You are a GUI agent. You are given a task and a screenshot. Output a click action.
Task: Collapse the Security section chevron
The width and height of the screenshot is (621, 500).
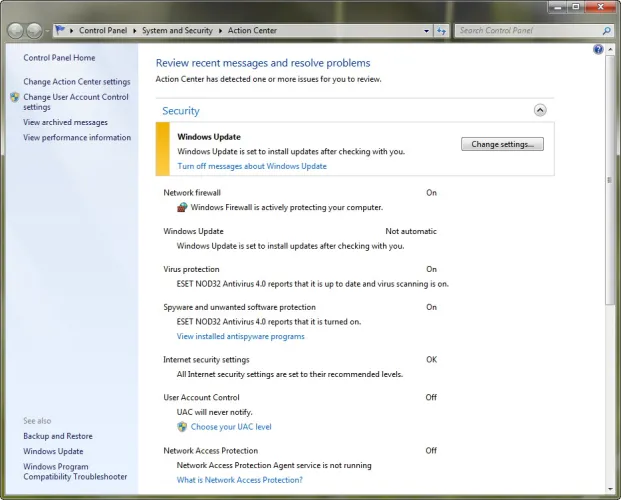[x=540, y=110]
